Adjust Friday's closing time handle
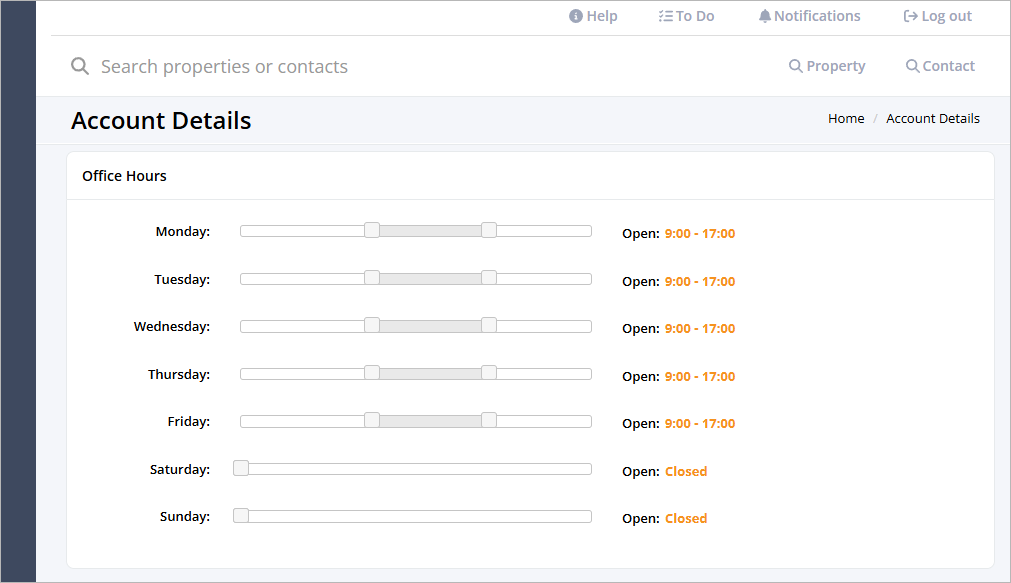Screen dimensions: 1011x583 pyautogui.click(x=488, y=420)
